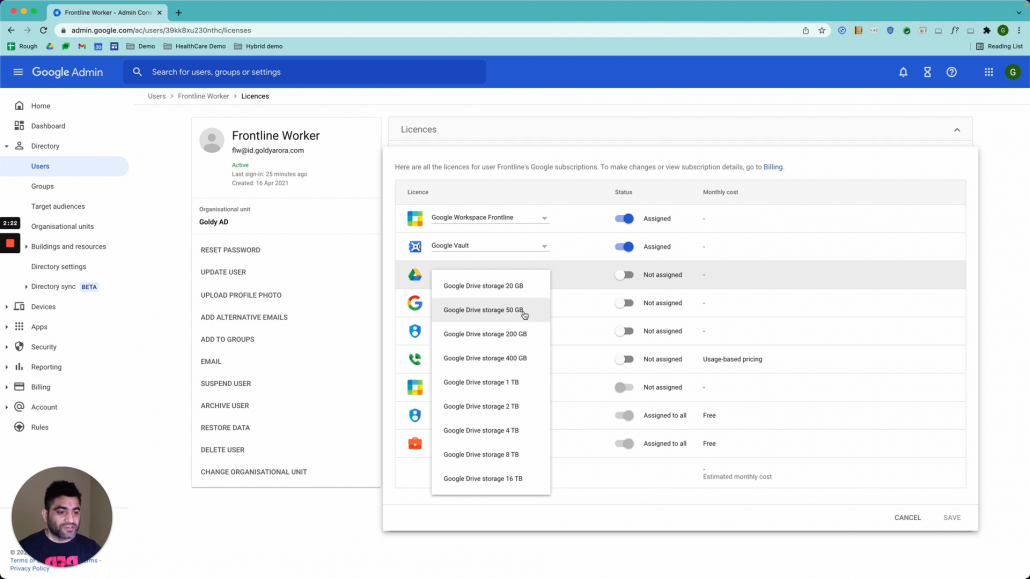Screen dimensions: 1030x579
Task: Click the Home icon in sidebar
Action: point(19,106)
